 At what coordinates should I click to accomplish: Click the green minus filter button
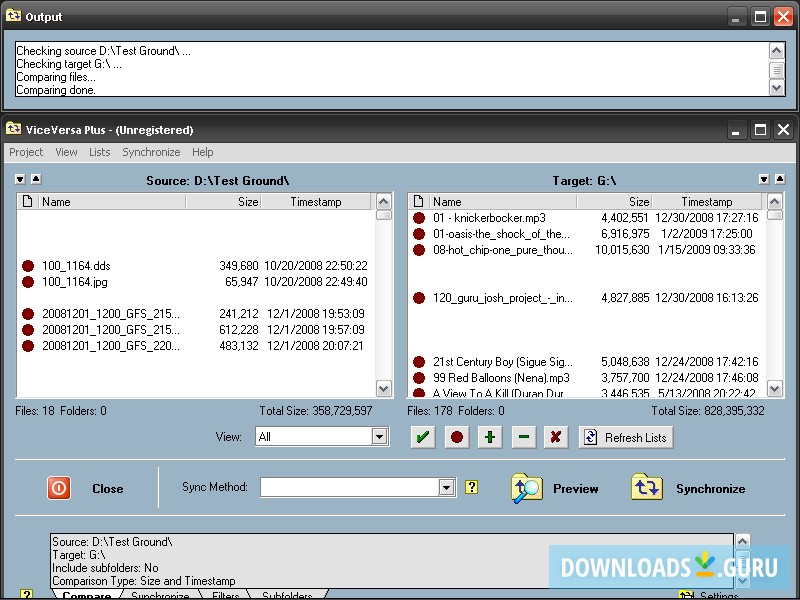click(523, 437)
